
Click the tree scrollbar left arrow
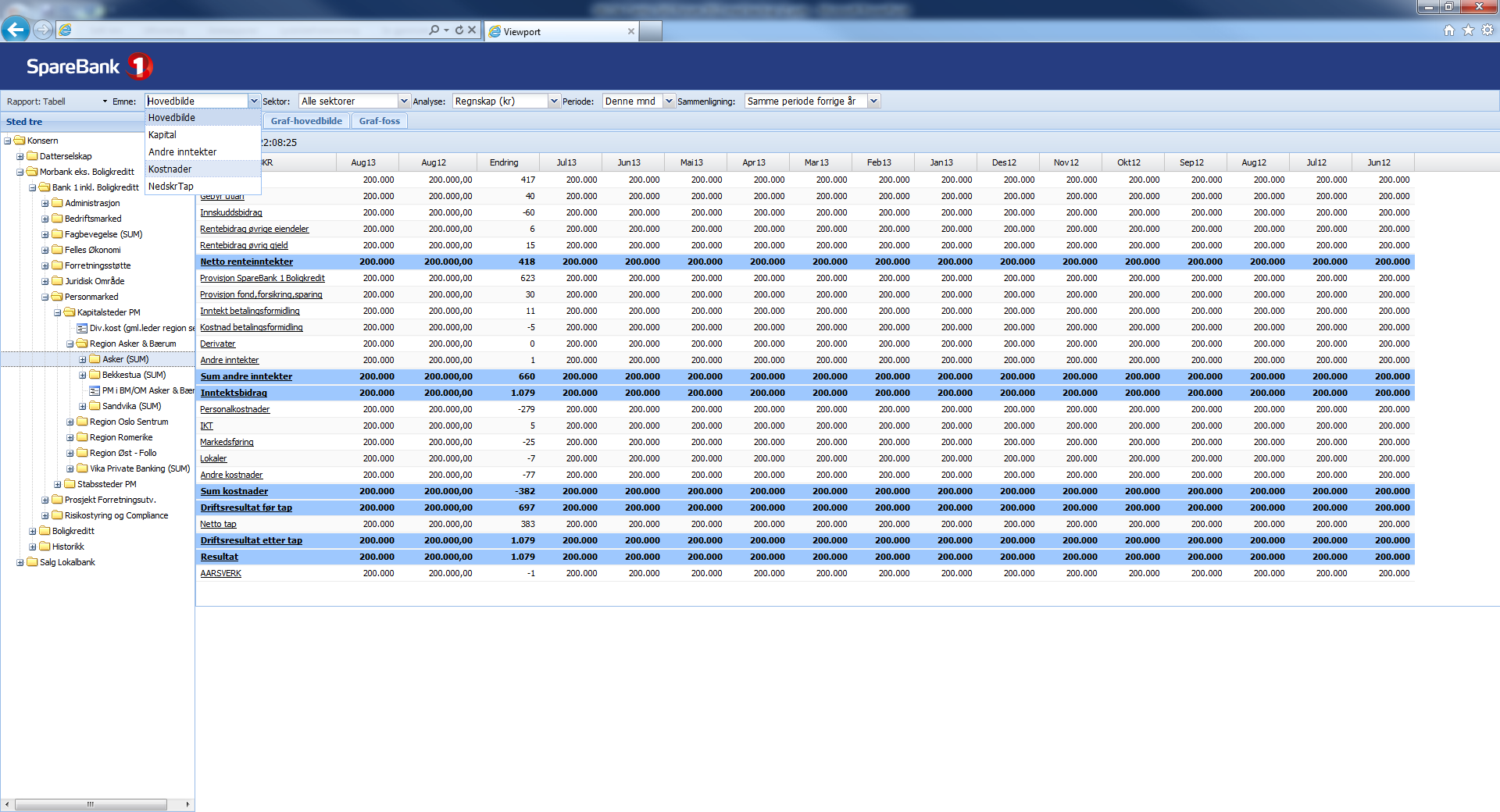tap(7, 804)
